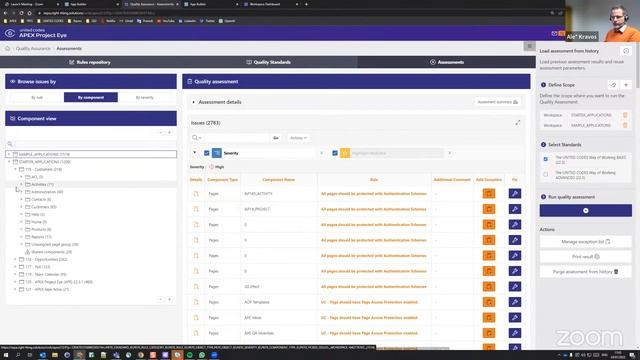Image resolution: width=640 pixels, height=360 pixels.
Task: Toggle the Severity control break checkbox
Action: click(x=207, y=153)
